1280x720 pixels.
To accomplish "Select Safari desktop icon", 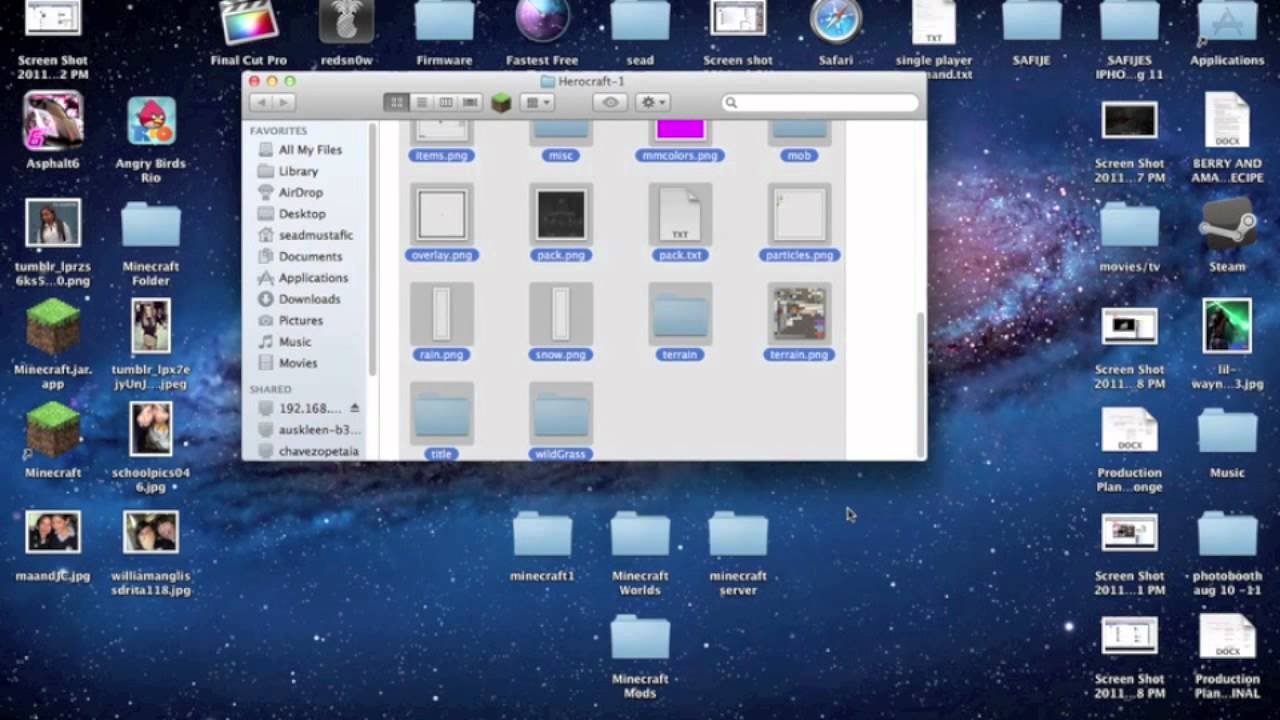I will [x=836, y=22].
